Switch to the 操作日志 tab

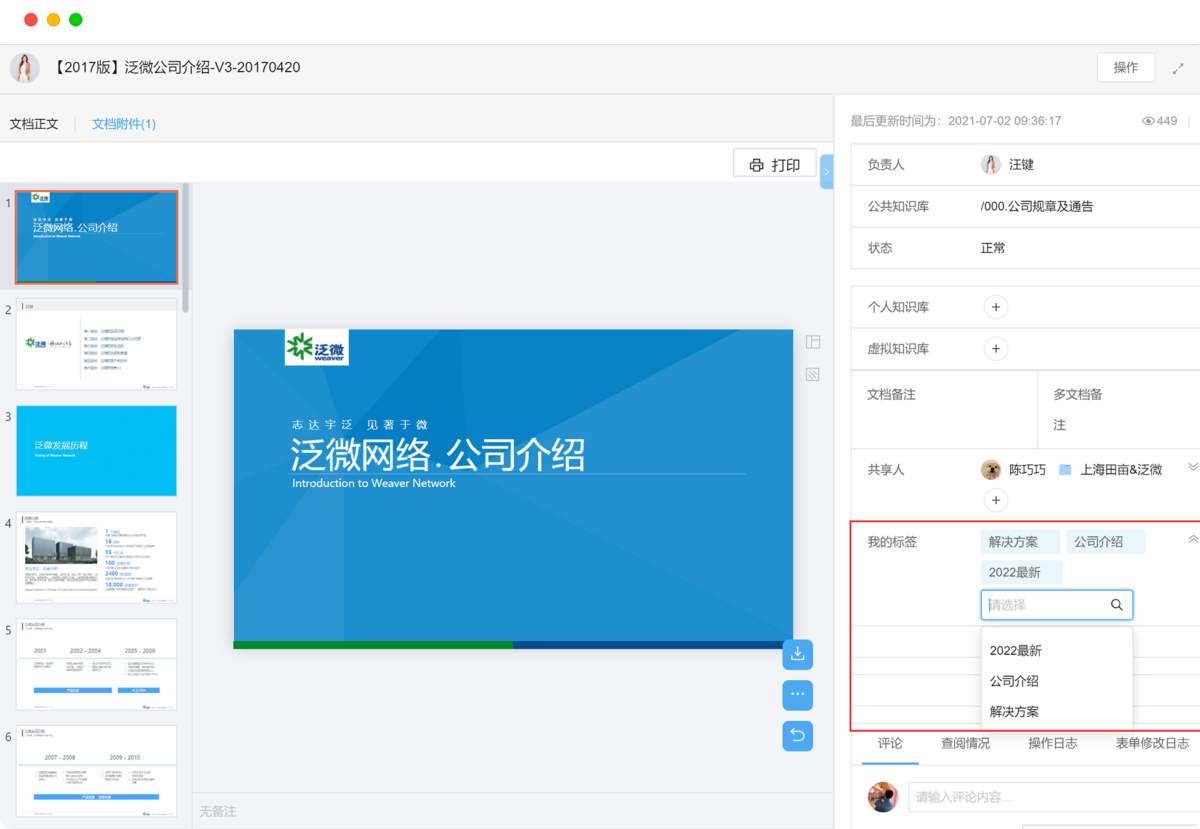(x=1053, y=743)
